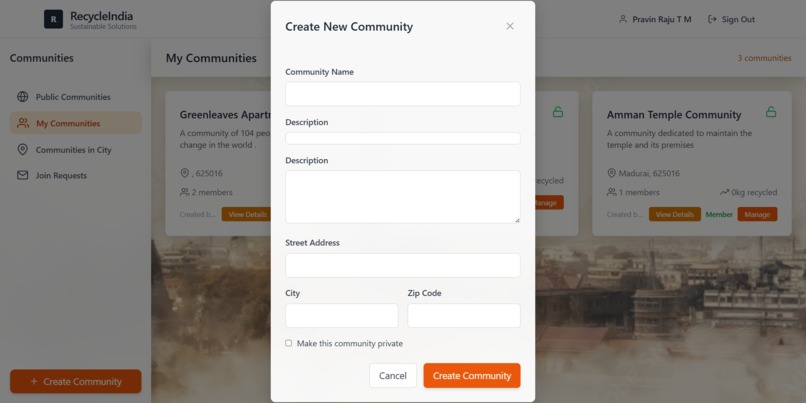Image resolution: width=806 pixels, height=403 pixels.
Task: Click the Zip Code input field
Action: 464,316
